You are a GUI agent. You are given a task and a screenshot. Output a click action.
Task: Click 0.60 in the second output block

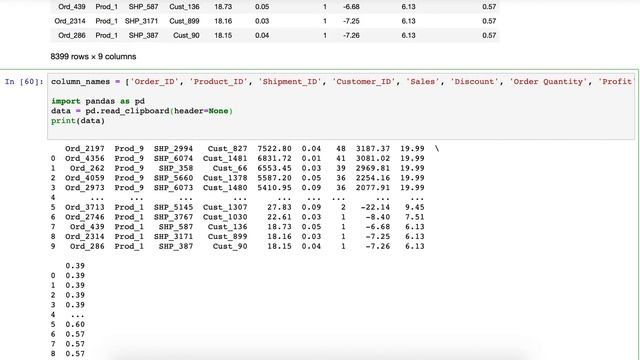(75, 325)
